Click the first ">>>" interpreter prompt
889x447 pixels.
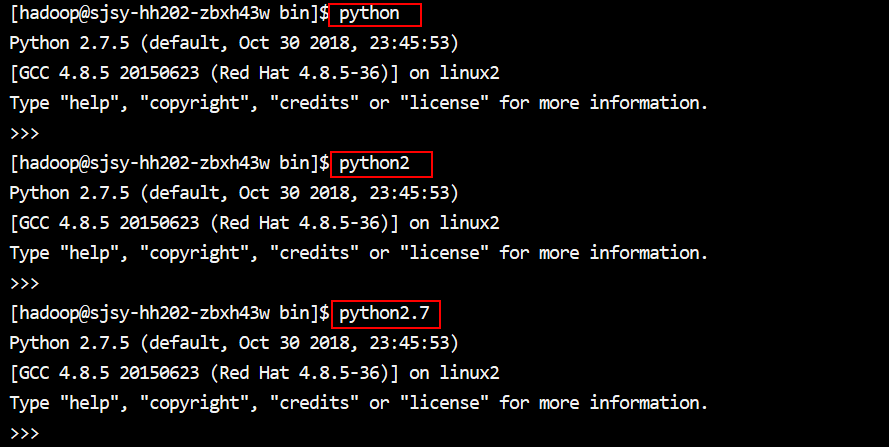25,133
